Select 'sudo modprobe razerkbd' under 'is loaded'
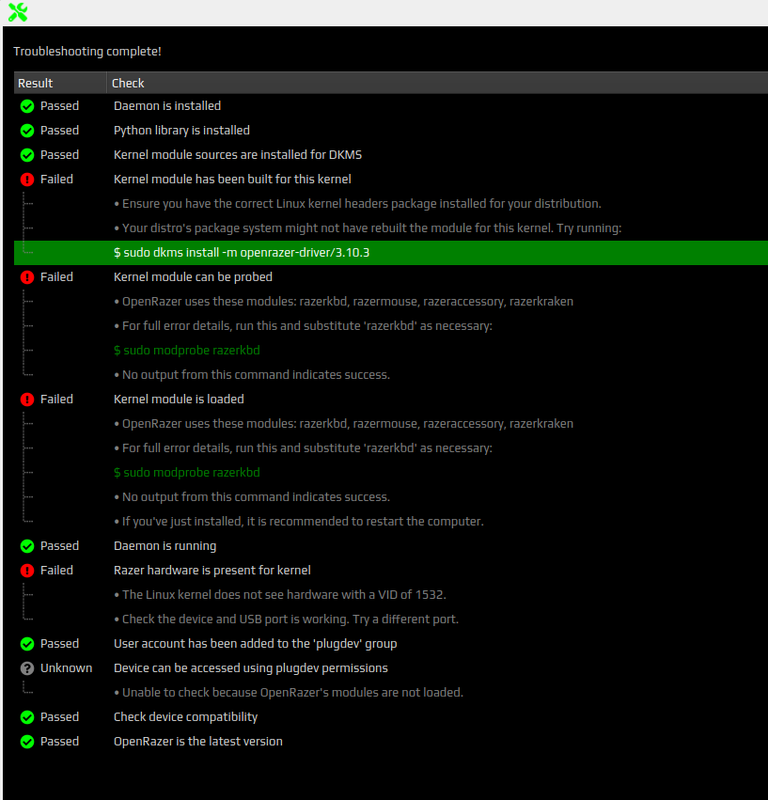Image resolution: width=768 pixels, height=800 pixels. click(391, 472)
